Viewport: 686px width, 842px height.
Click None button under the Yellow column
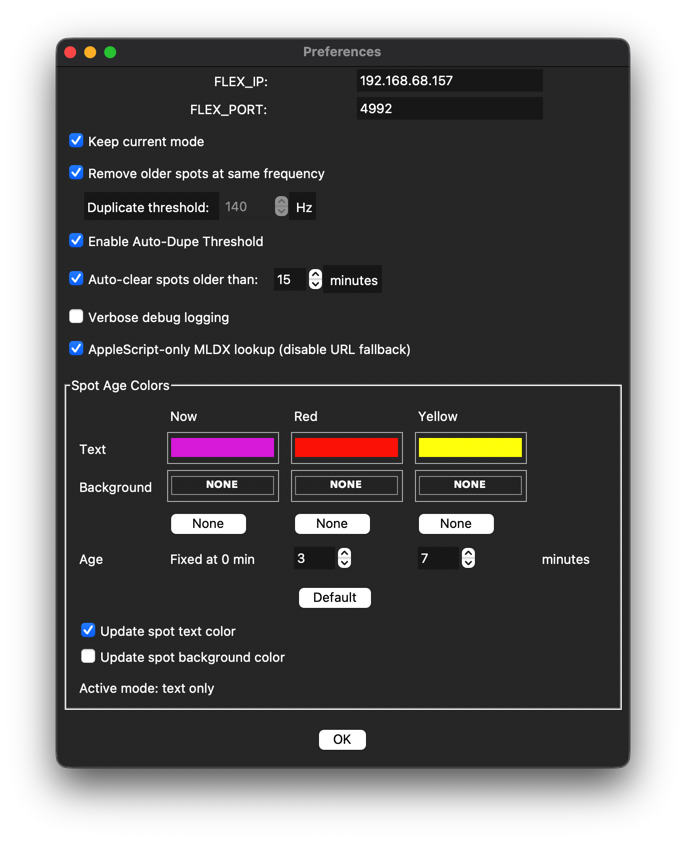[456, 524]
